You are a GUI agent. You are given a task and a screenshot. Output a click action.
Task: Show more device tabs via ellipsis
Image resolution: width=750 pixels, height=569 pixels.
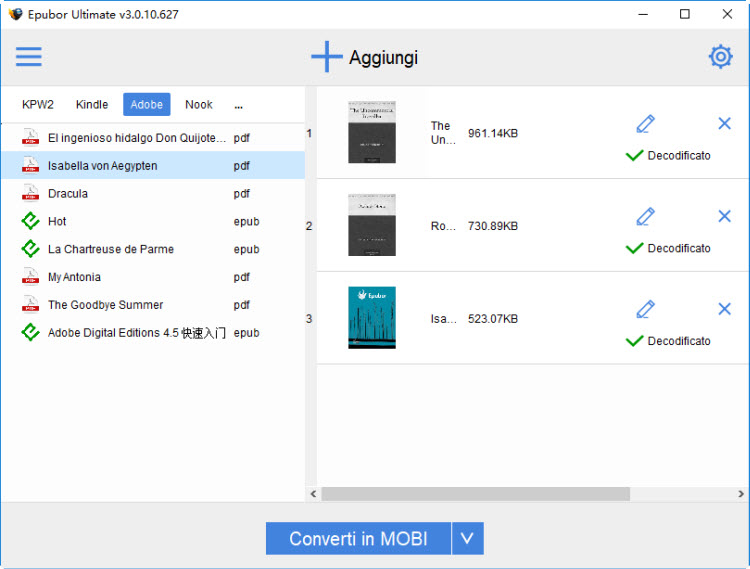point(239,106)
